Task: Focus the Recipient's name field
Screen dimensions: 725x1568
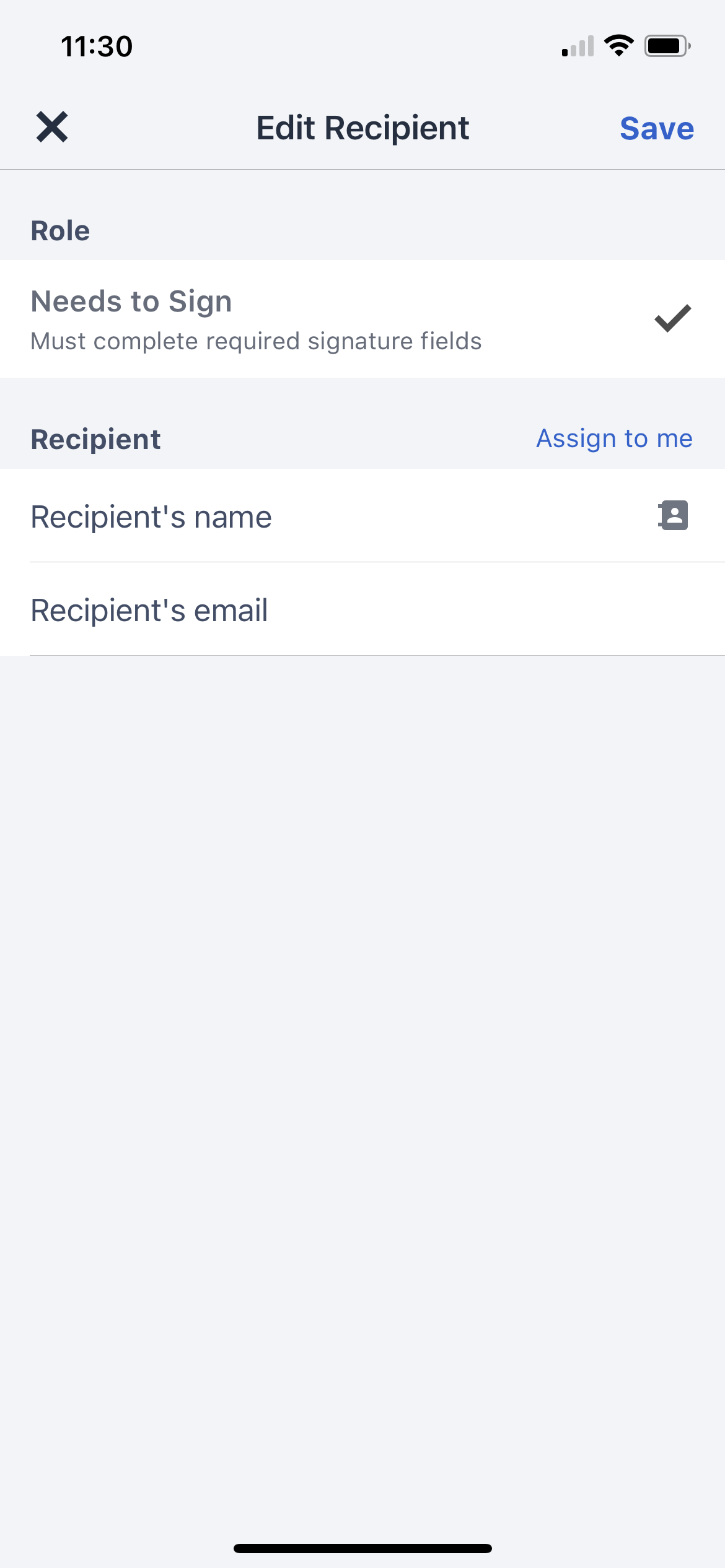Action: (248, 516)
